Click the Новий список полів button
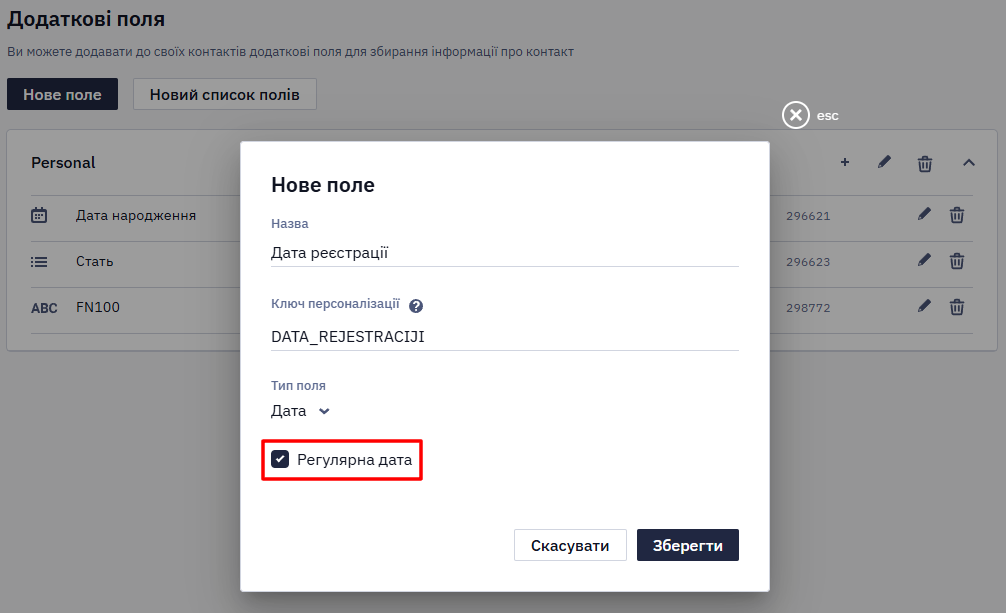Screen dimensions: 1006x613 [225, 94]
